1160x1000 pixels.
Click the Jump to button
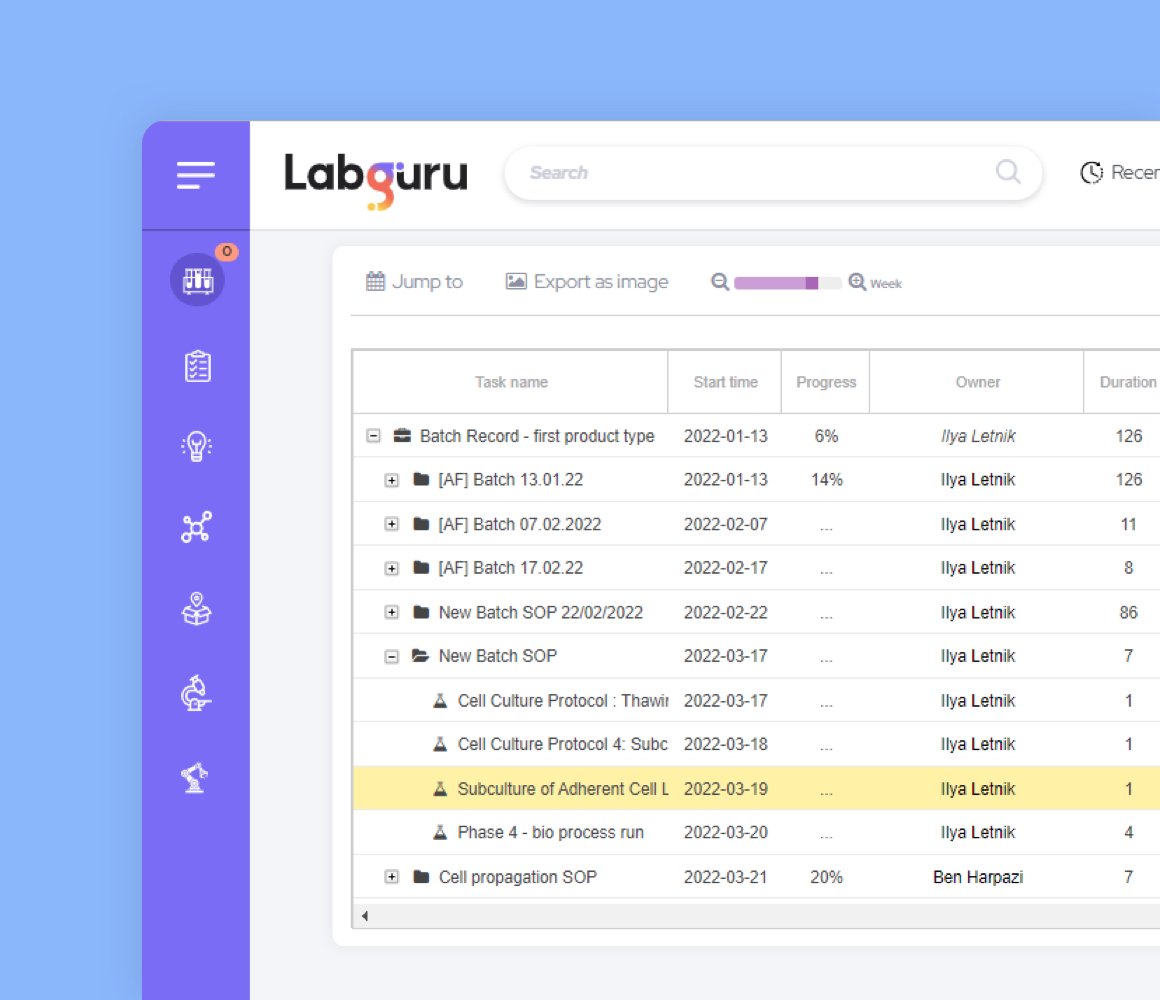tap(414, 282)
